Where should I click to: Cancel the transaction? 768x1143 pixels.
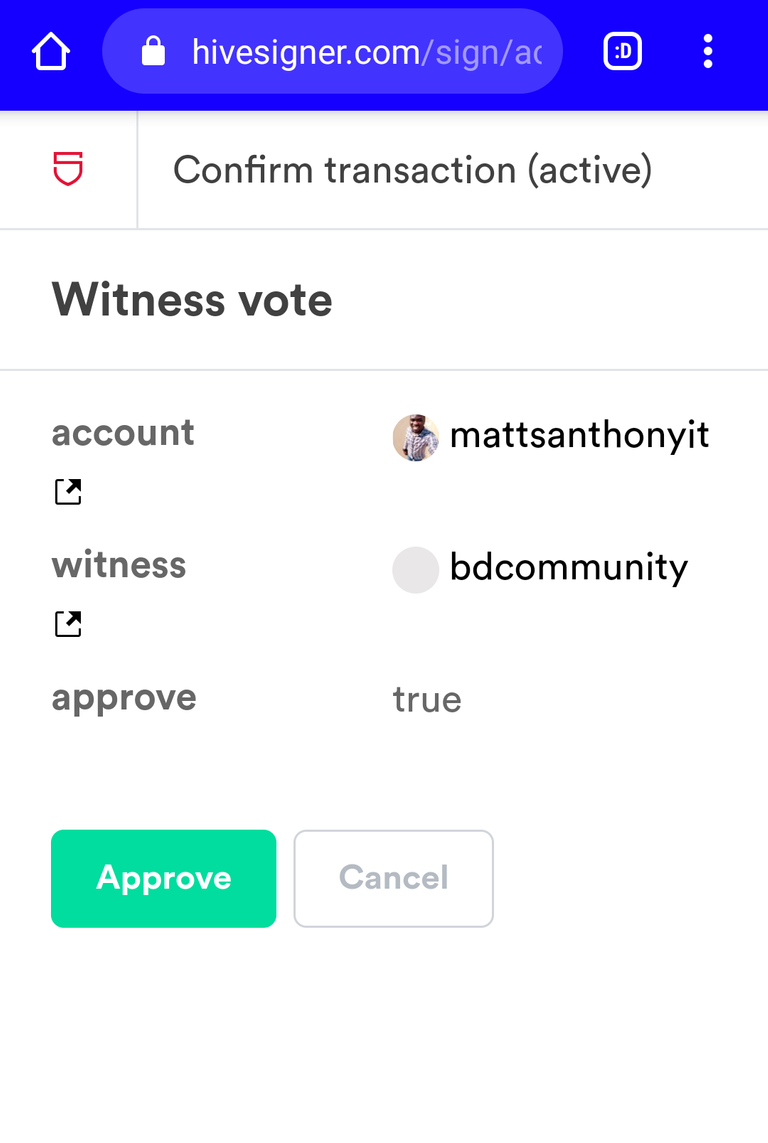click(393, 878)
